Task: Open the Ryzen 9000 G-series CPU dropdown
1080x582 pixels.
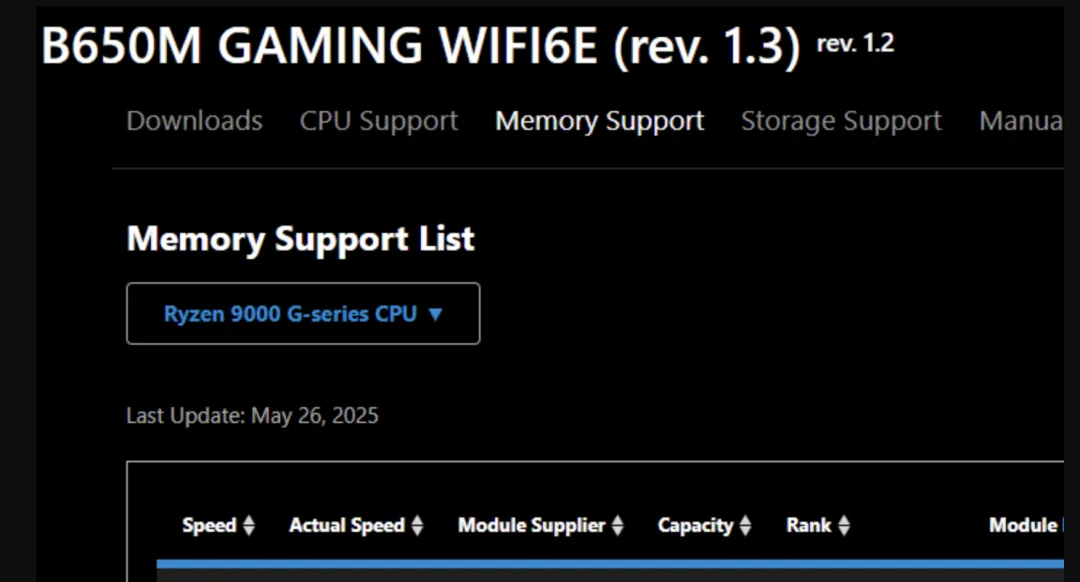Action: (x=302, y=313)
